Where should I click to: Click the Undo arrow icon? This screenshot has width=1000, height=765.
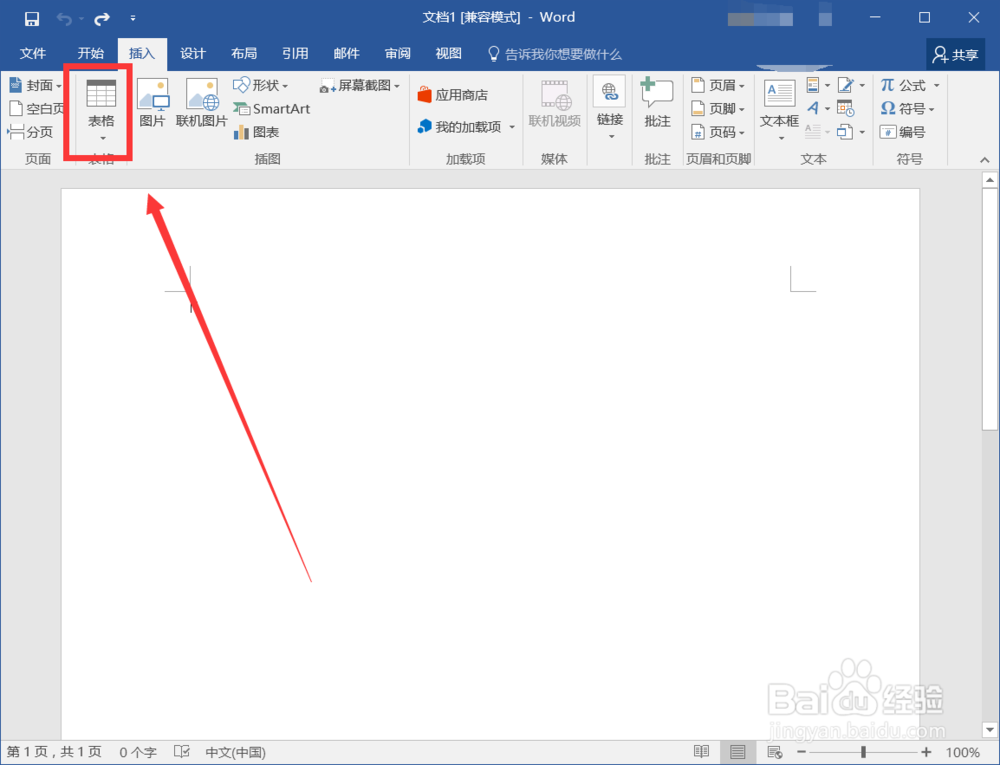(64, 18)
